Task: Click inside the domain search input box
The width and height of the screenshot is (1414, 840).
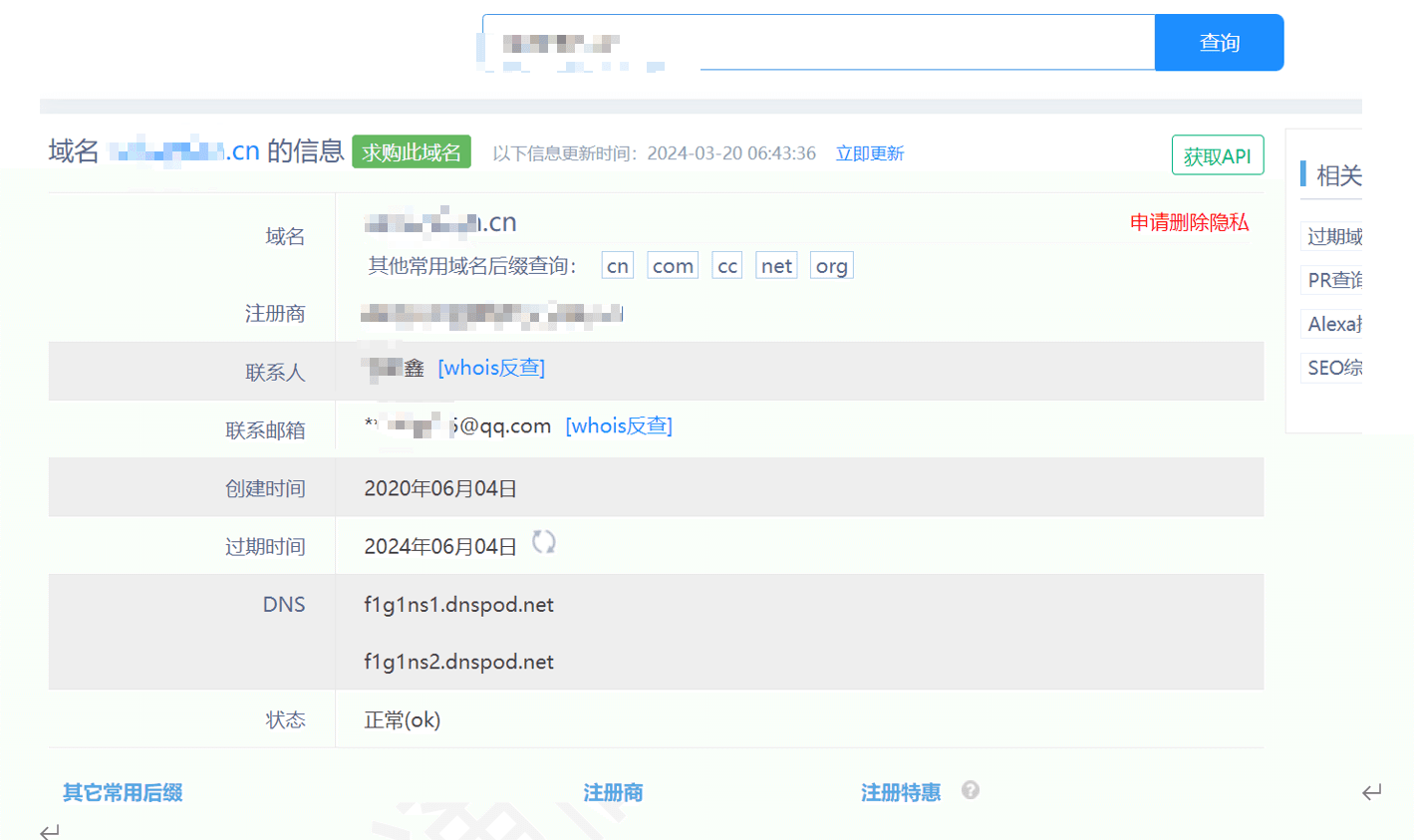Action: coord(817,42)
